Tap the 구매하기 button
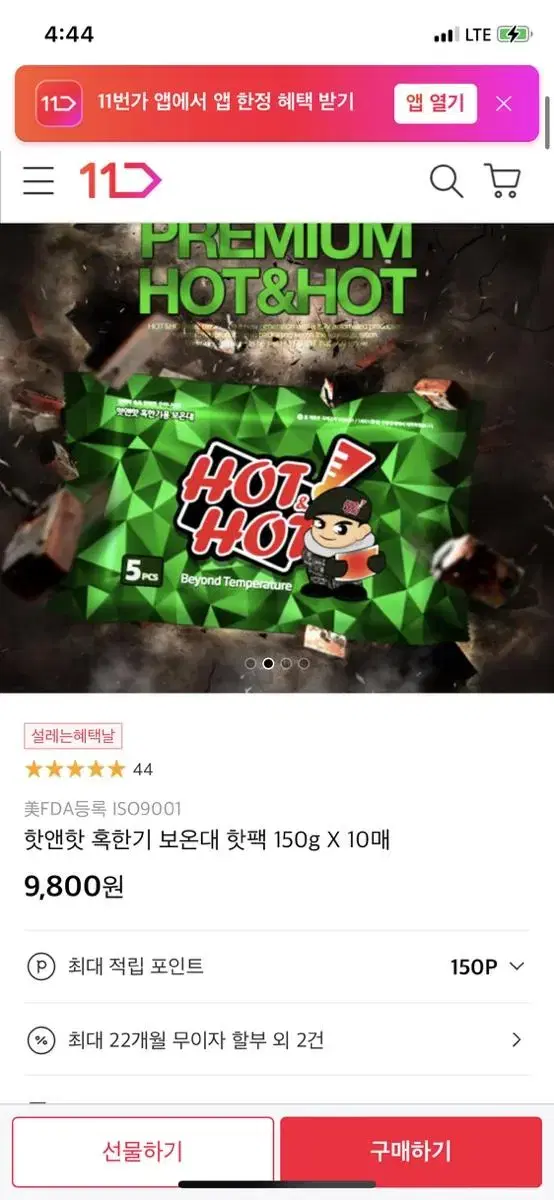 pos(411,1151)
